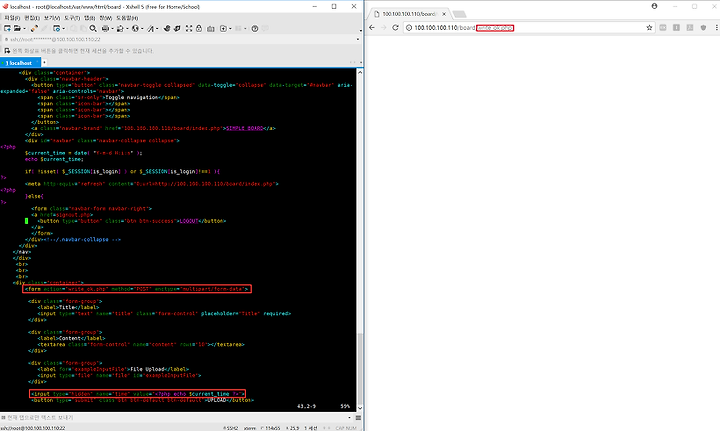The width and height of the screenshot is (720, 431).
Task: Click the Xftp launch icon in Xshell toolbar
Action: pos(167,28)
